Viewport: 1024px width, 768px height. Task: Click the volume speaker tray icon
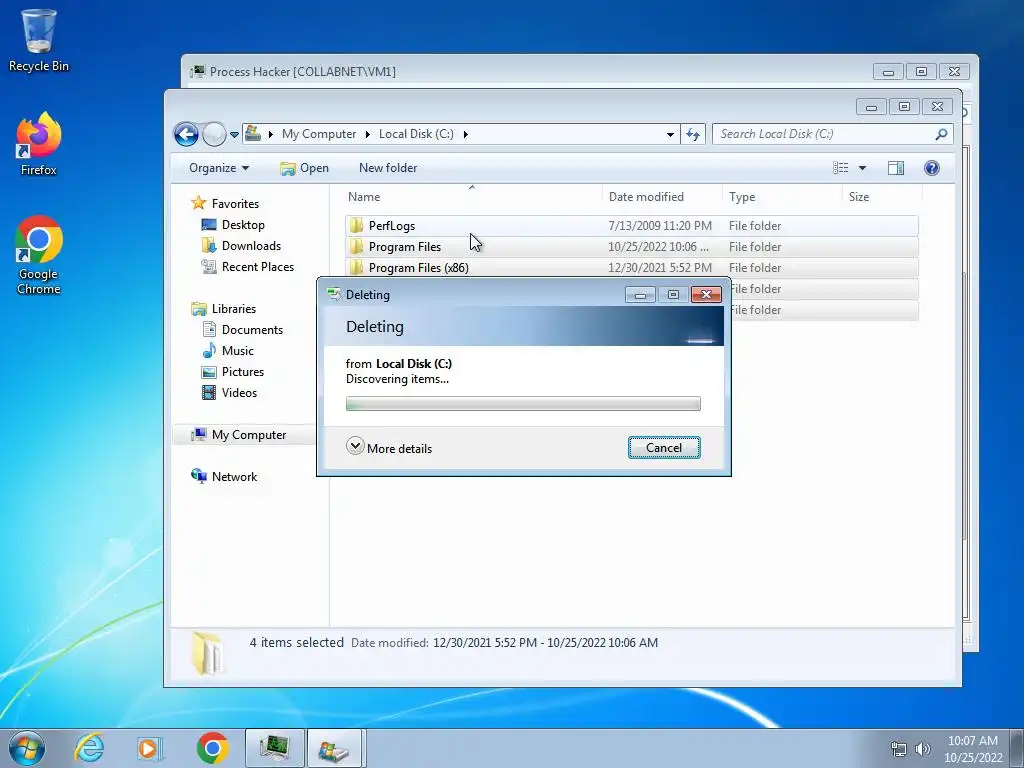[922, 749]
